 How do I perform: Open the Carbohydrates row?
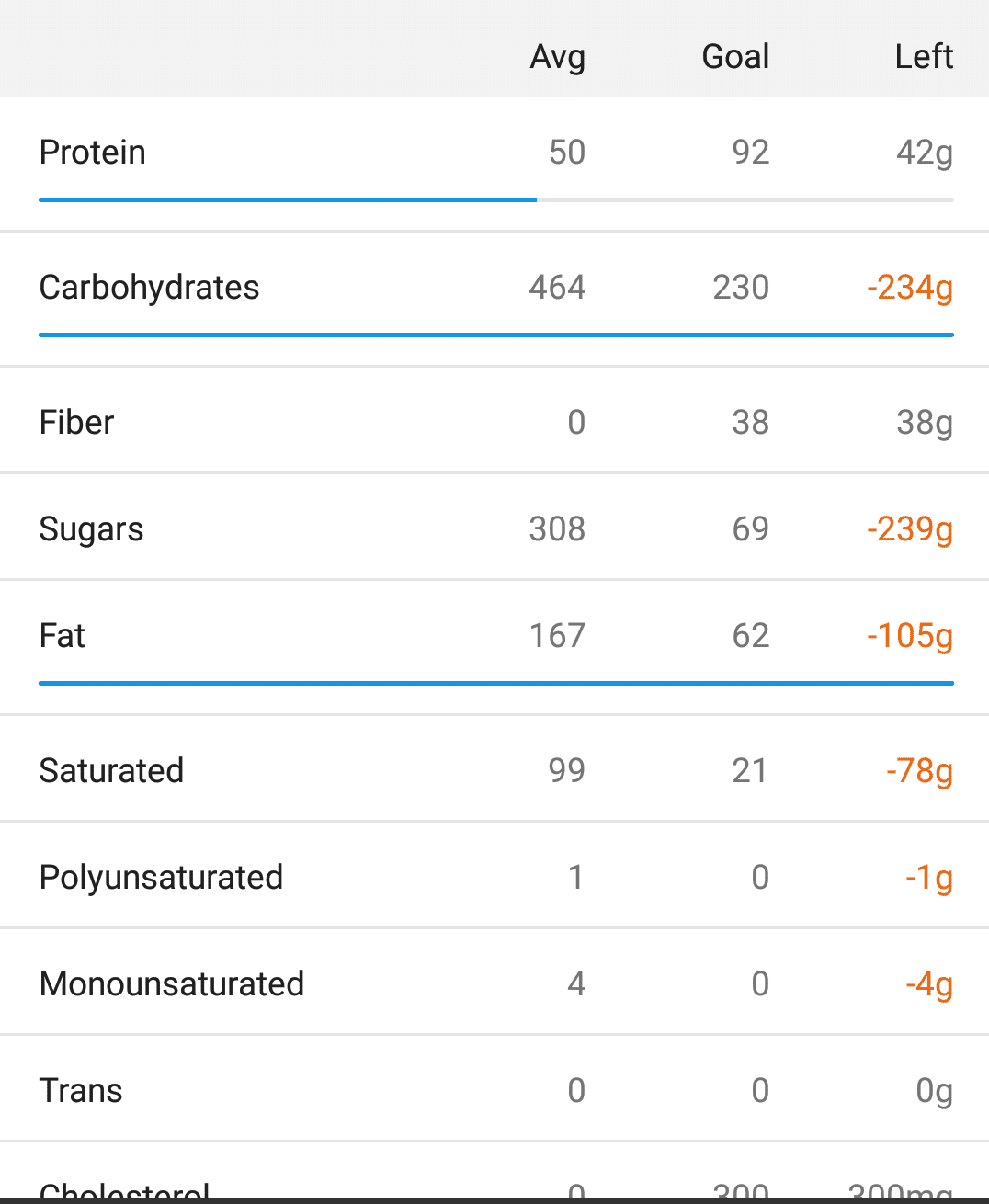point(494,299)
